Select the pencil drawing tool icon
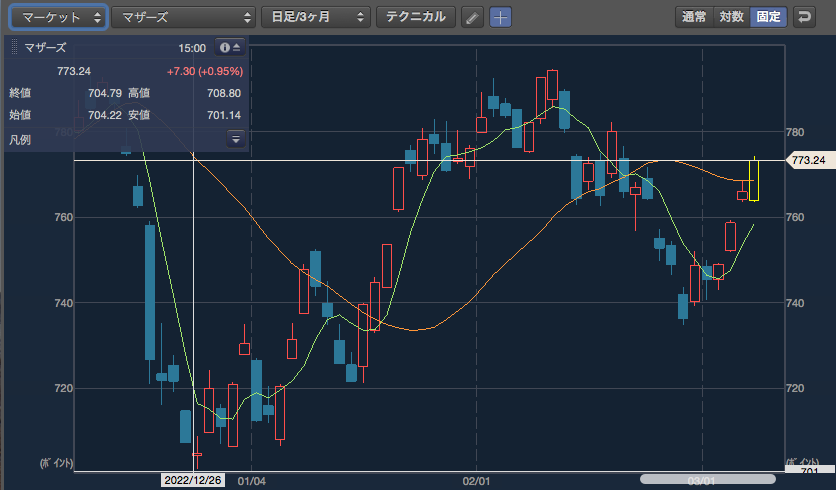Viewport: 836px width, 490px height. [x=472, y=18]
